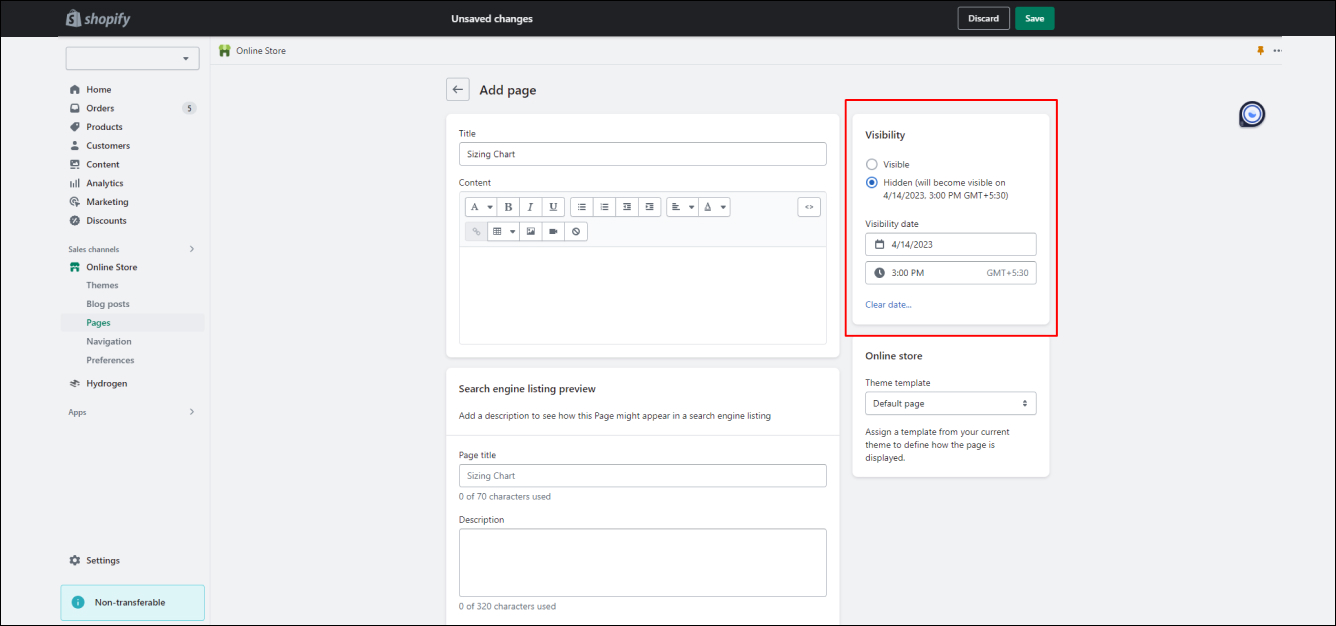Click the SEO Description text area
Image resolution: width=1336 pixels, height=626 pixels.
[x=642, y=562]
